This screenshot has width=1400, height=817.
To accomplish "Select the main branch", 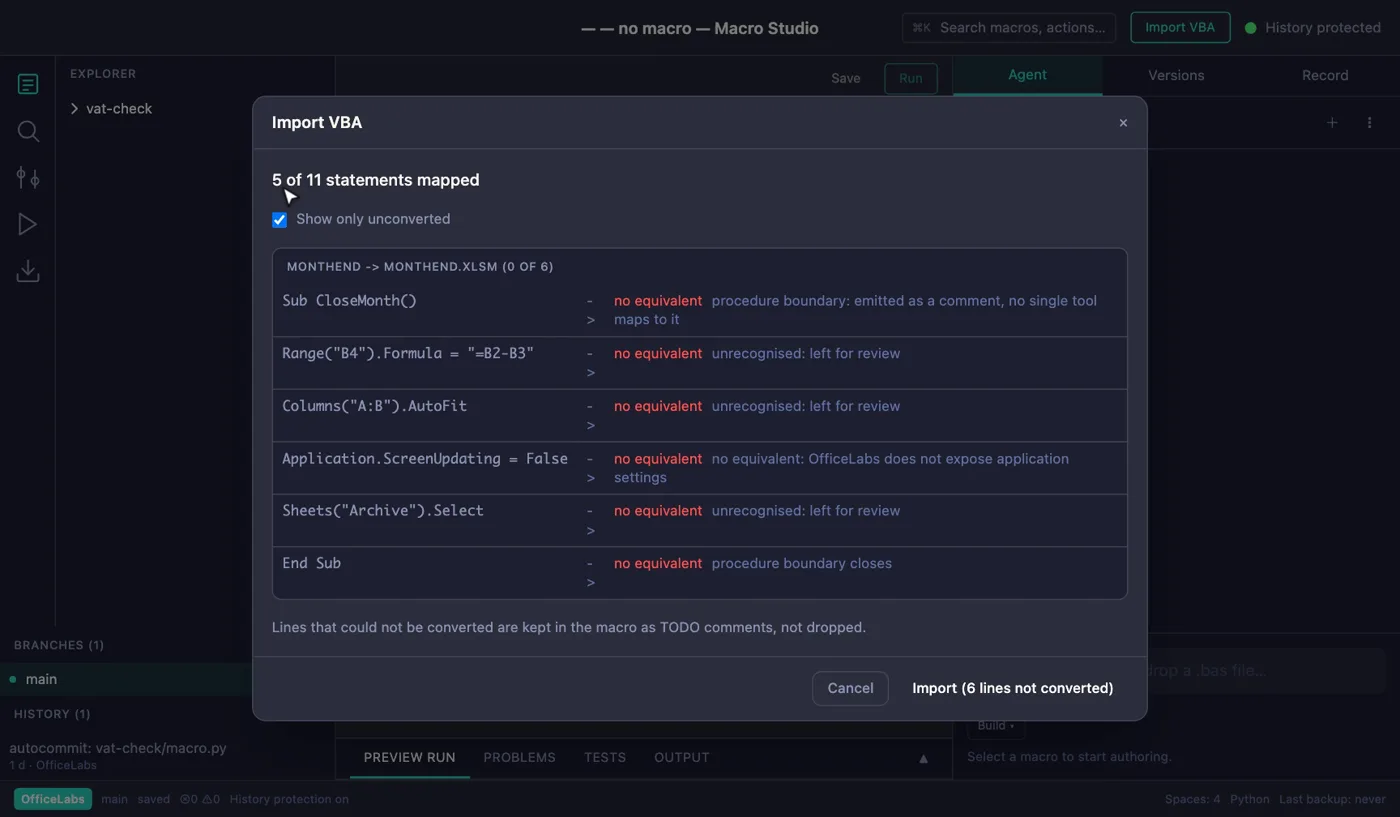I will [126, 679].
